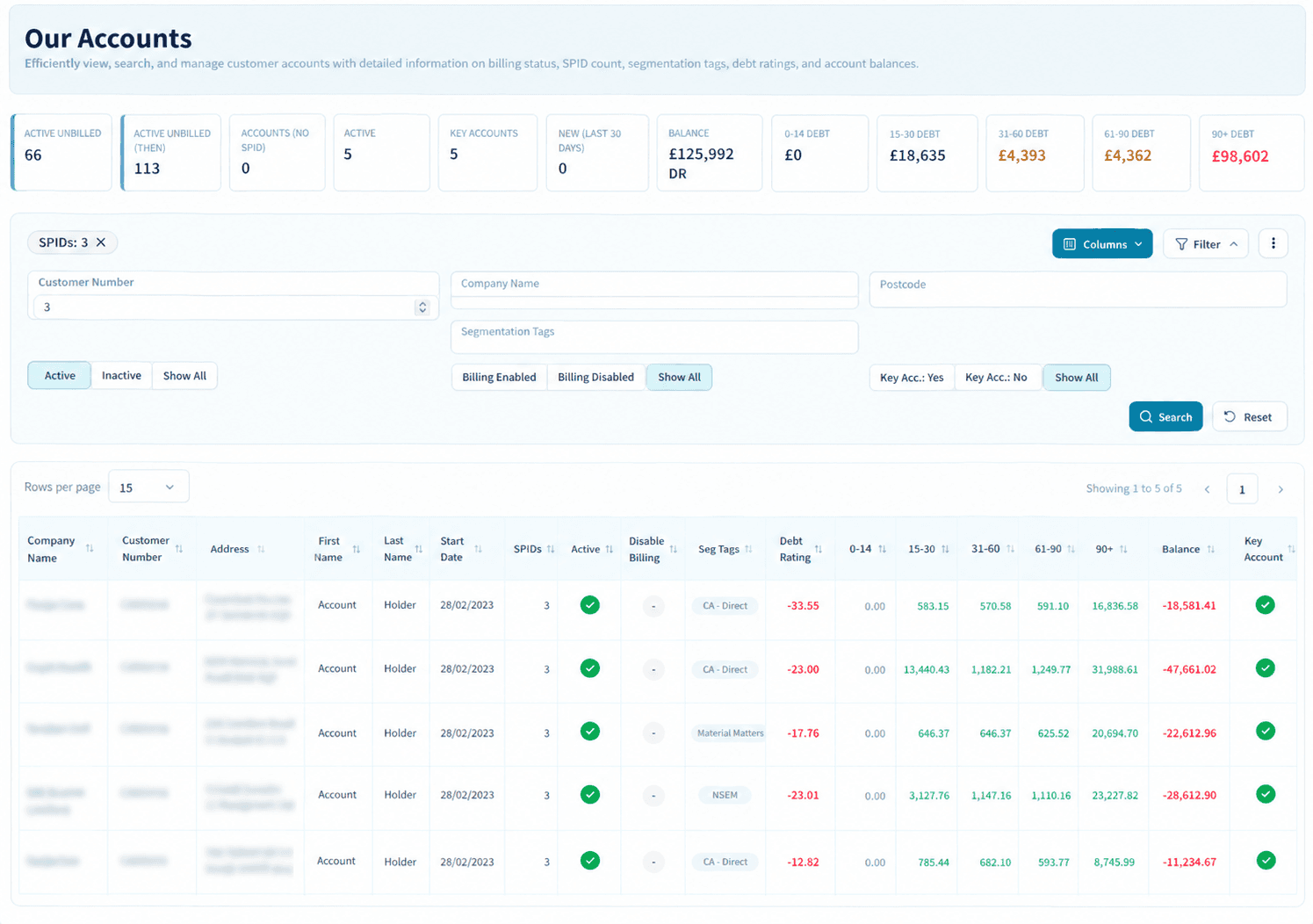Sort the 90+ debt column

(1123, 549)
